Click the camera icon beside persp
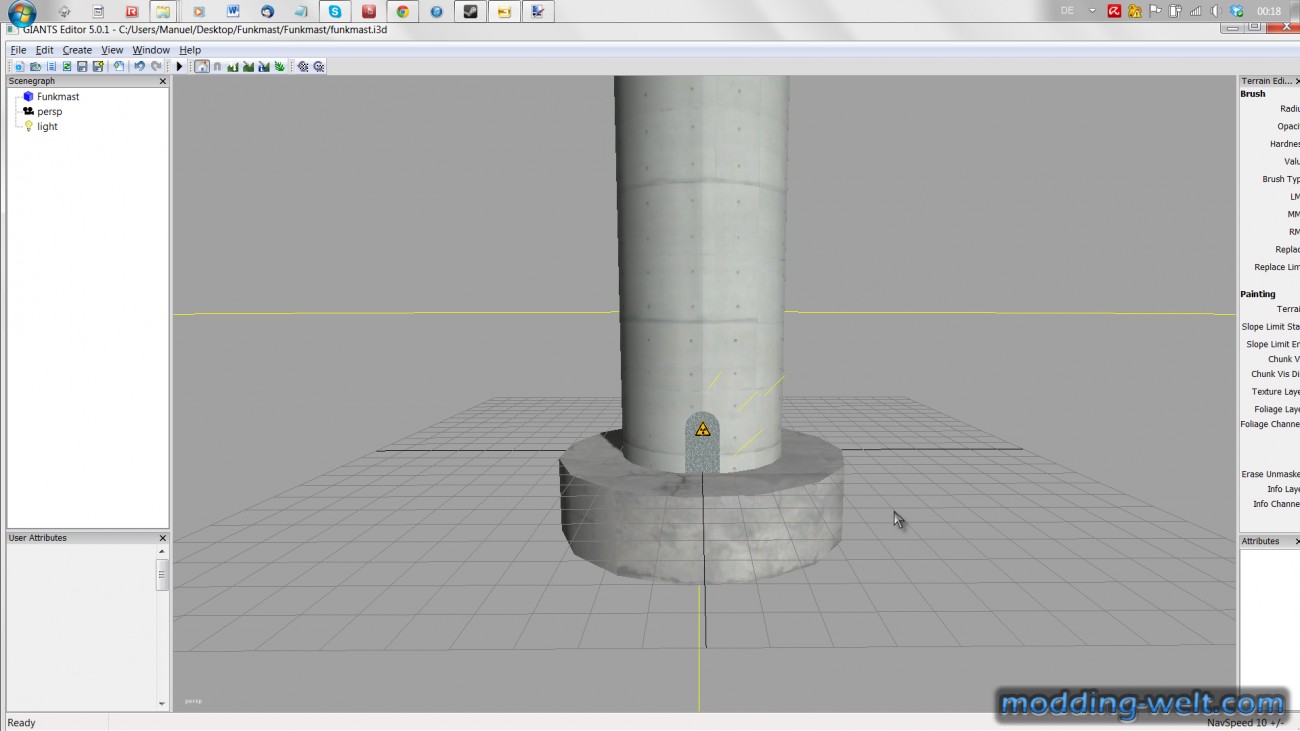This screenshot has width=1300, height=731. (28, 112)
